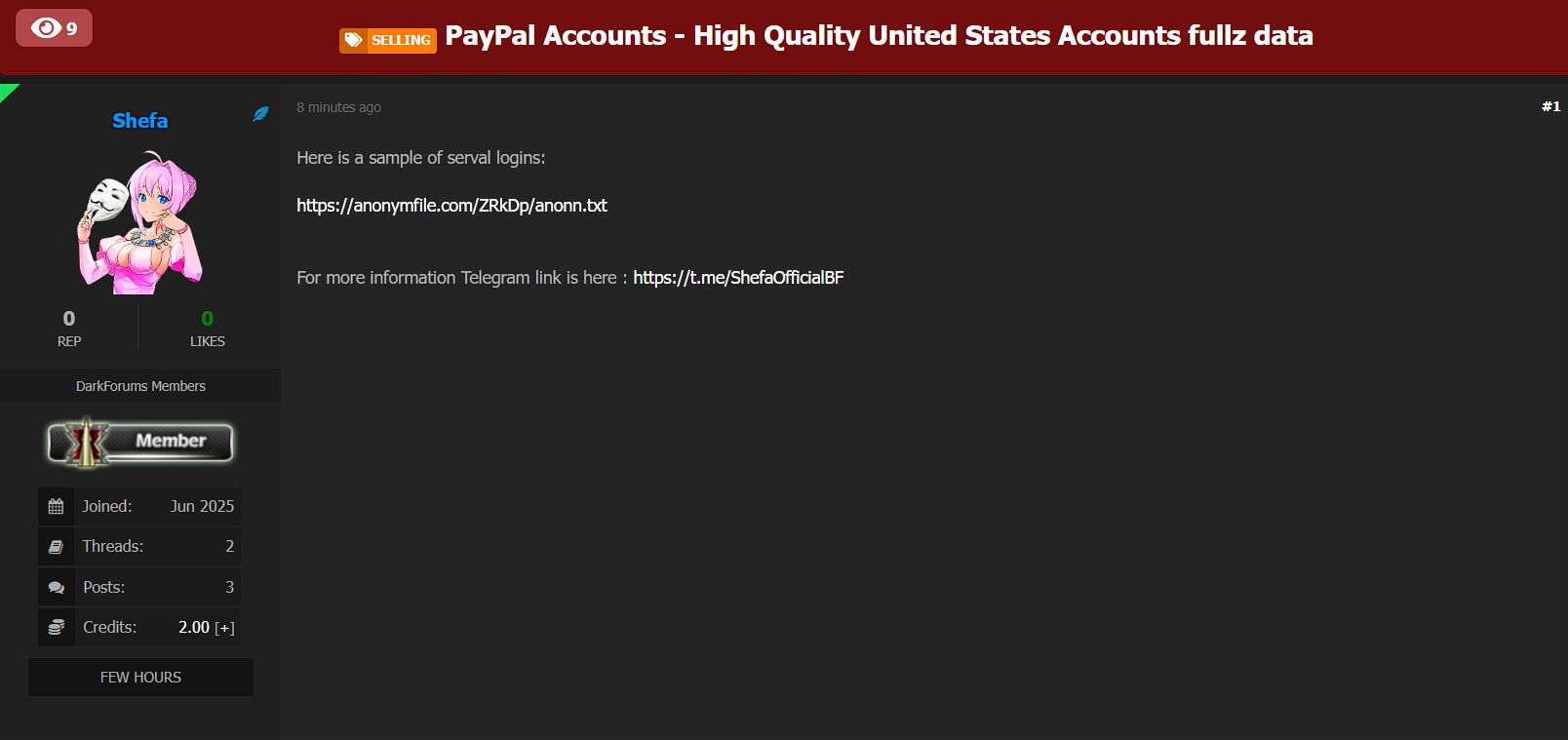Open the t.me/ShefaOfficialBF Telegram link
The height and width of the screenshot is (740, 1568).
[738, 278]
